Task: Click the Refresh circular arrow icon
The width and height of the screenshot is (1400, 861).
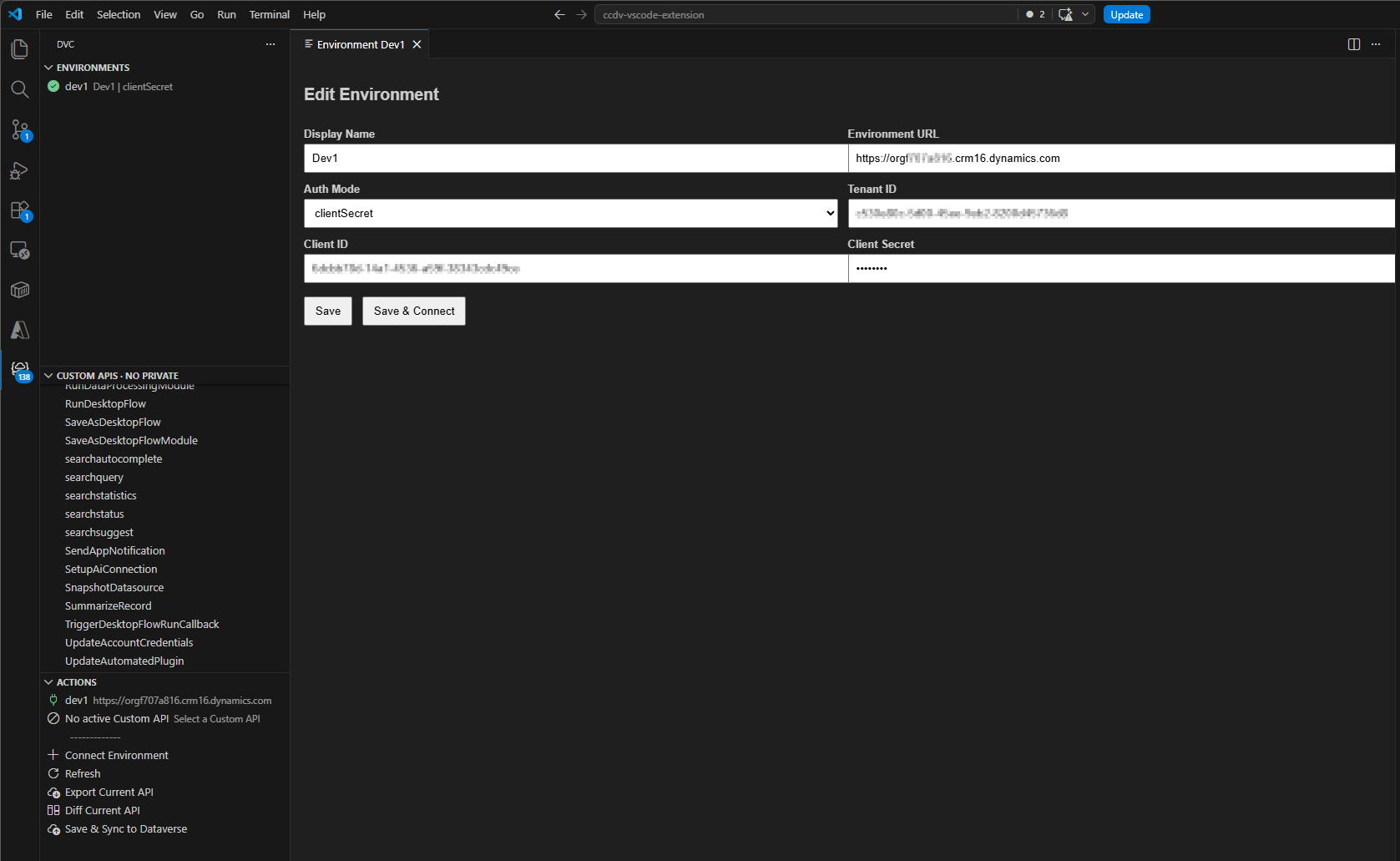Action: coord(53,773)
